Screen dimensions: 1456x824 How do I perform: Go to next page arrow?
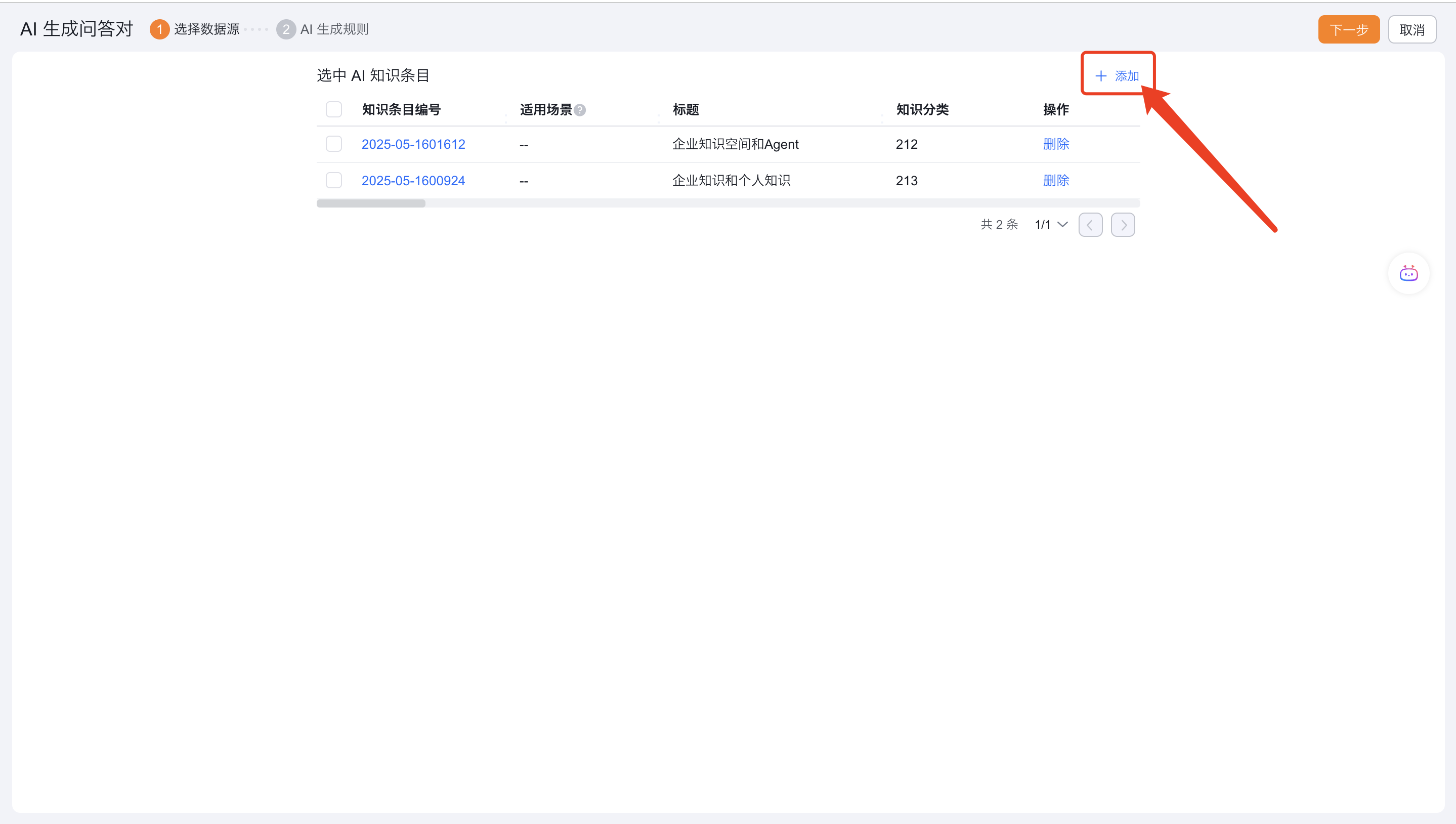1122,225
